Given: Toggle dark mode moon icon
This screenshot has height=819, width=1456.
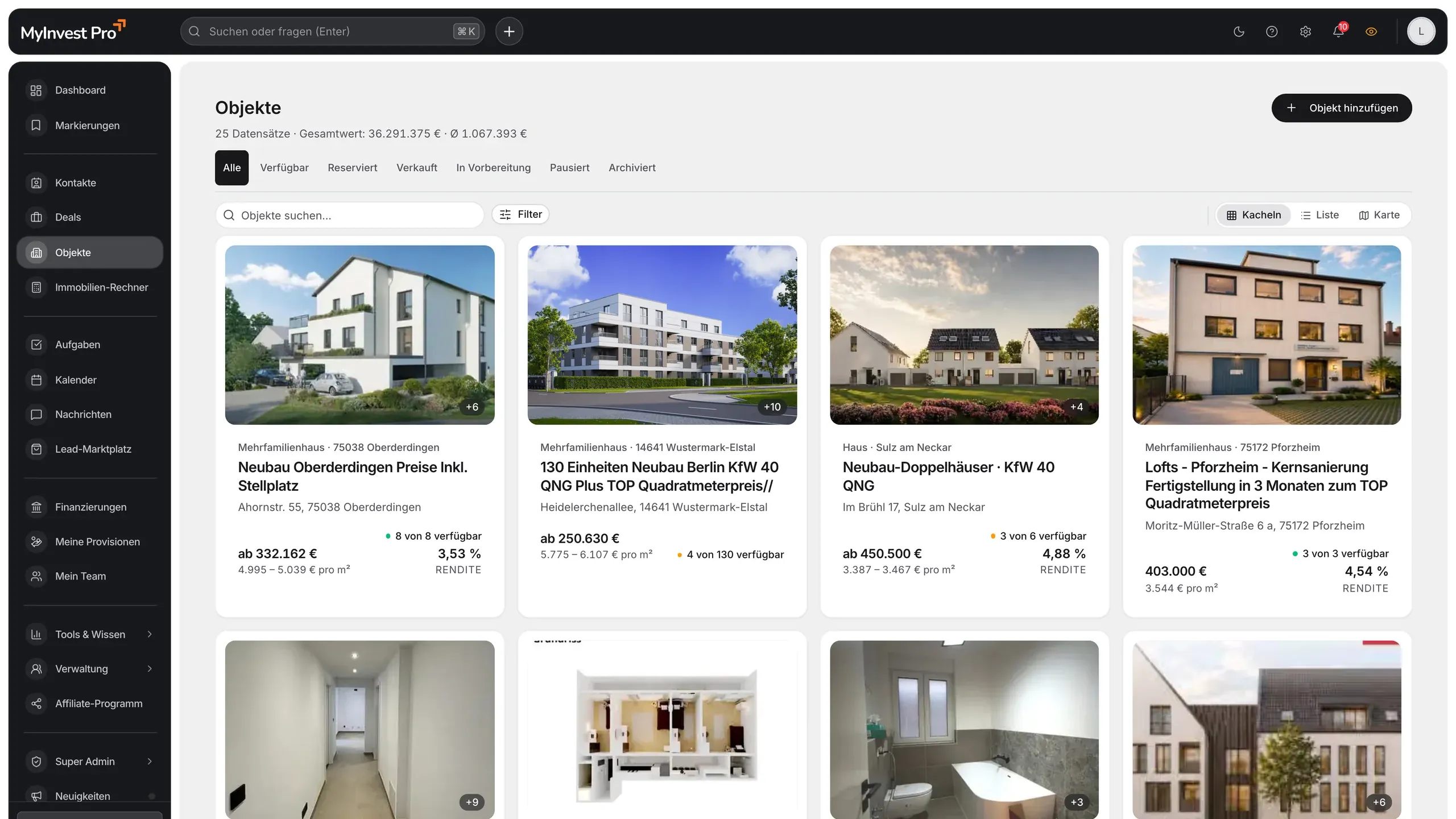Looking at the screenshot, I should [1239, 32].
